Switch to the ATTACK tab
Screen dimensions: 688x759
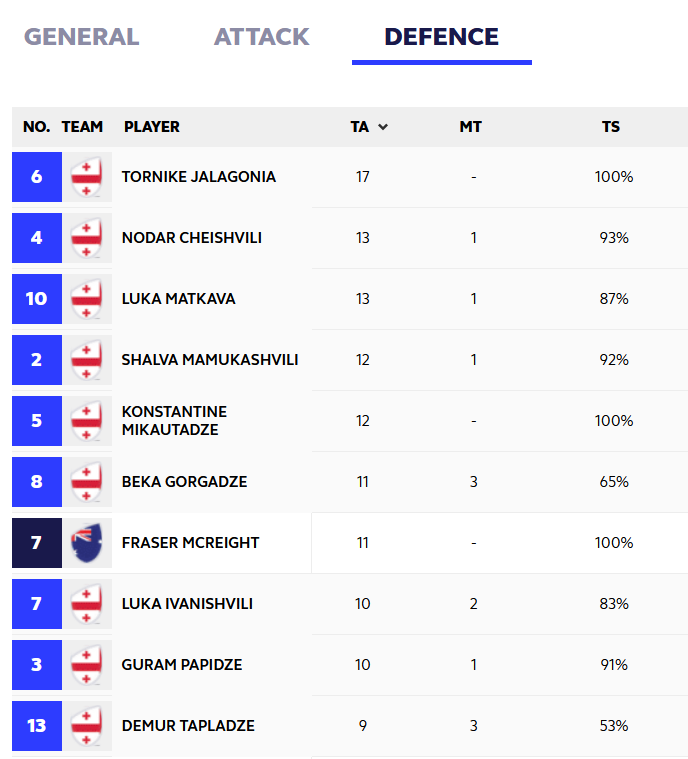tap(261, 37)
